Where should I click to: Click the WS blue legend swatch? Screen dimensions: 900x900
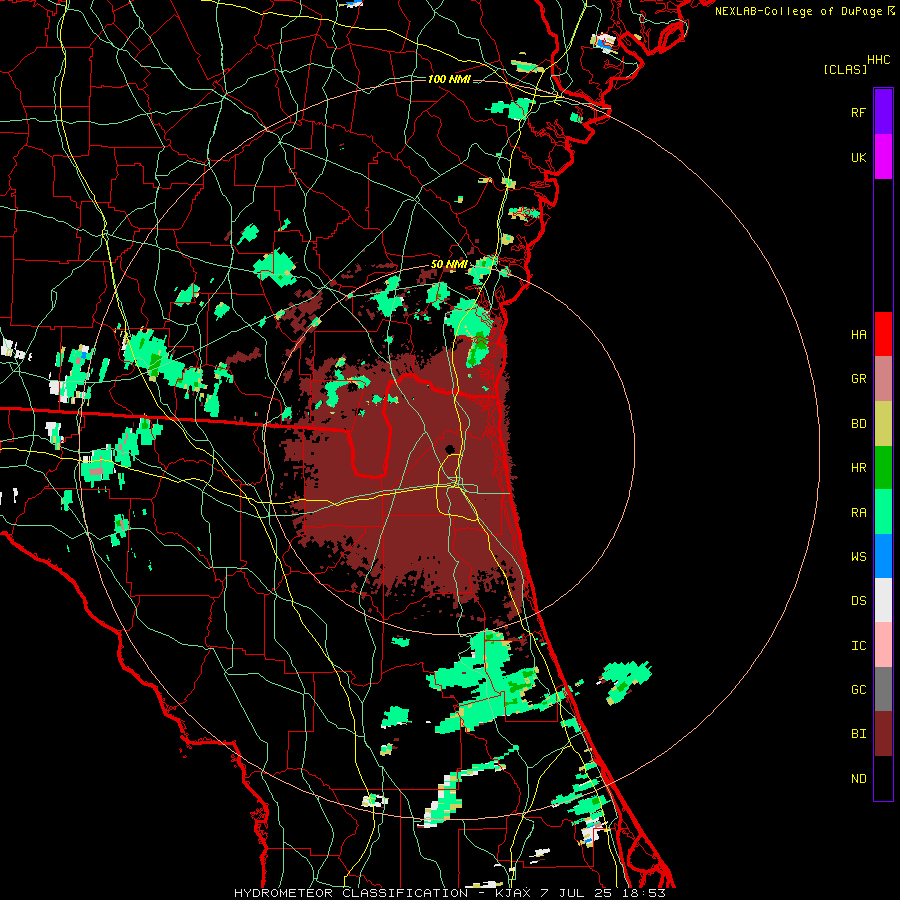[883, 556]
